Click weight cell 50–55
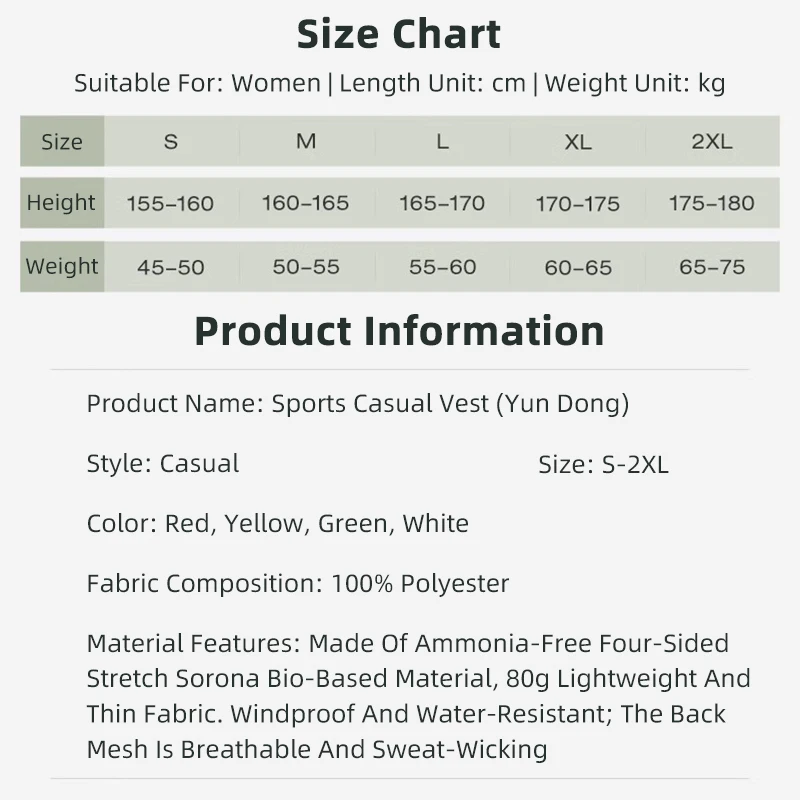 306,267
